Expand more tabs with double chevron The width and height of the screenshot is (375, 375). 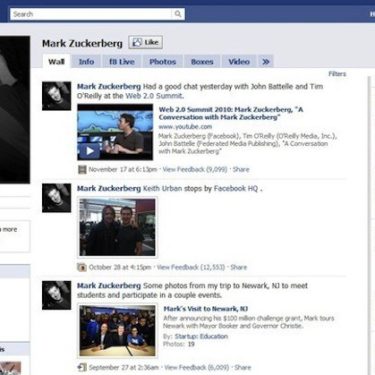(266, 62)
